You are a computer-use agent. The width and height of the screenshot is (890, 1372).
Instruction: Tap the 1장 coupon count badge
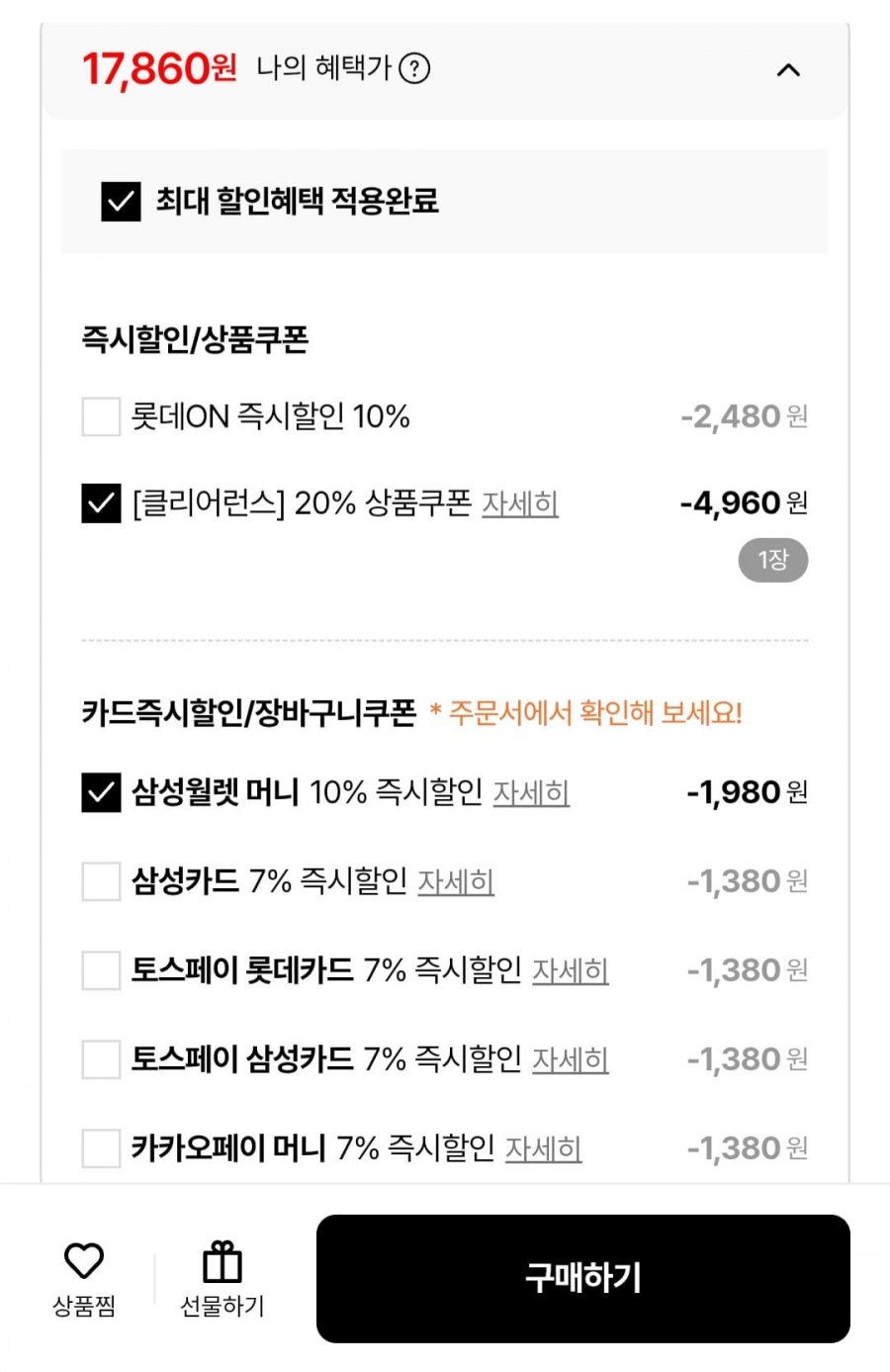click(772, 561)
